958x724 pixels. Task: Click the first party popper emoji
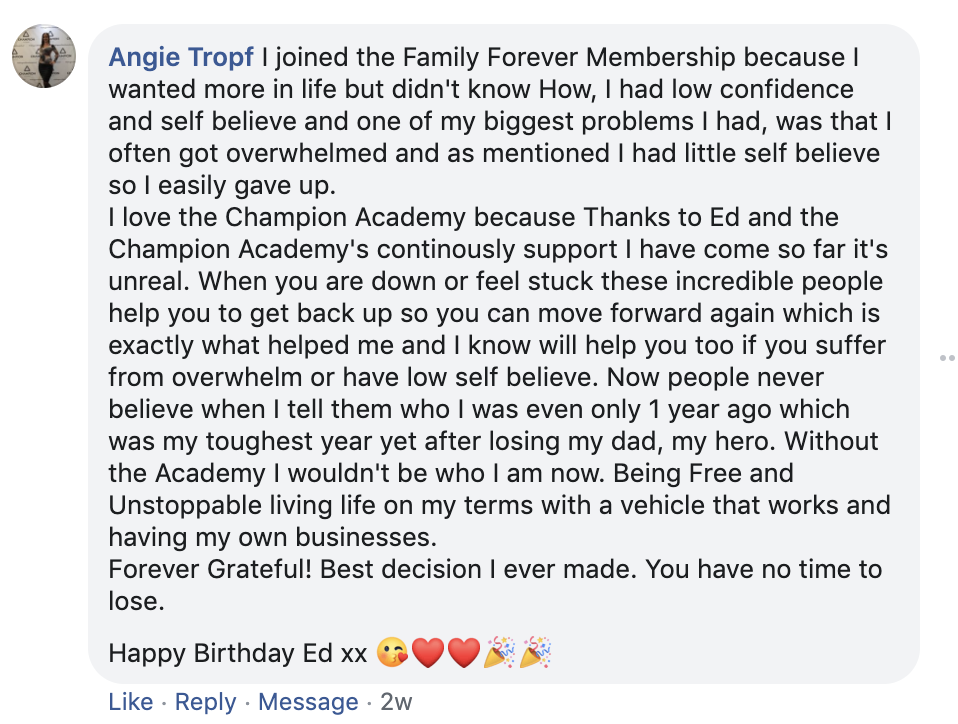tap(499, 654)
